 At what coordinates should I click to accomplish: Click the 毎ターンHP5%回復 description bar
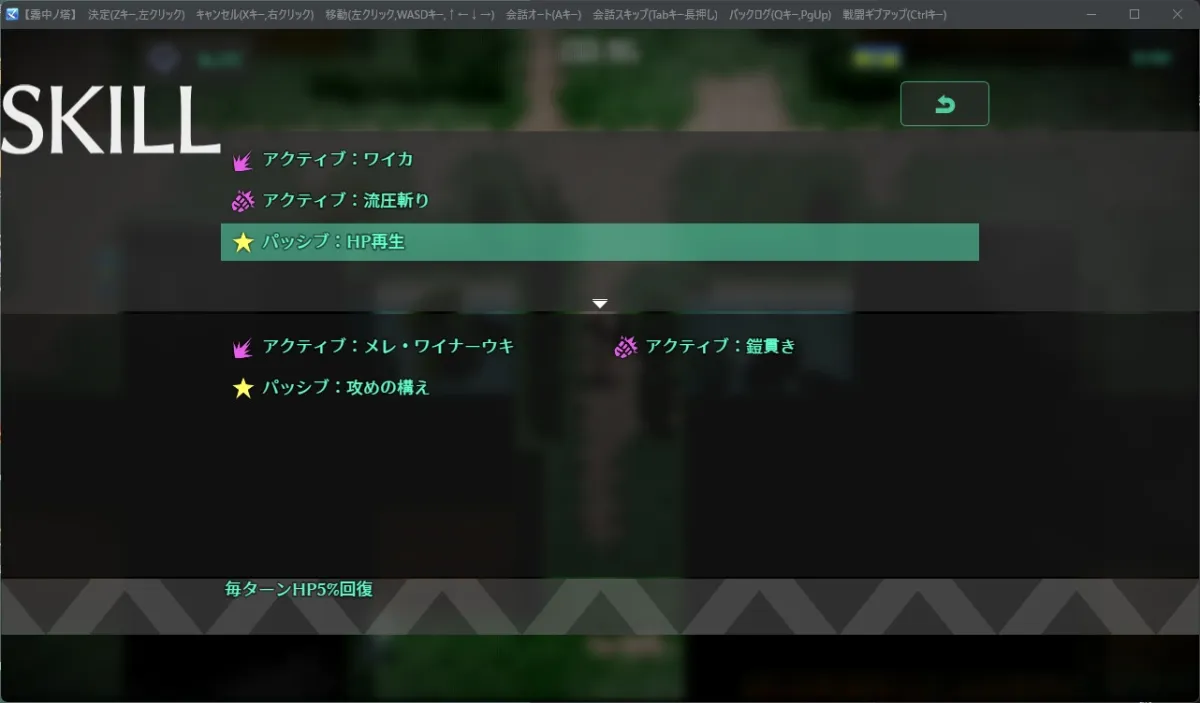296,591
